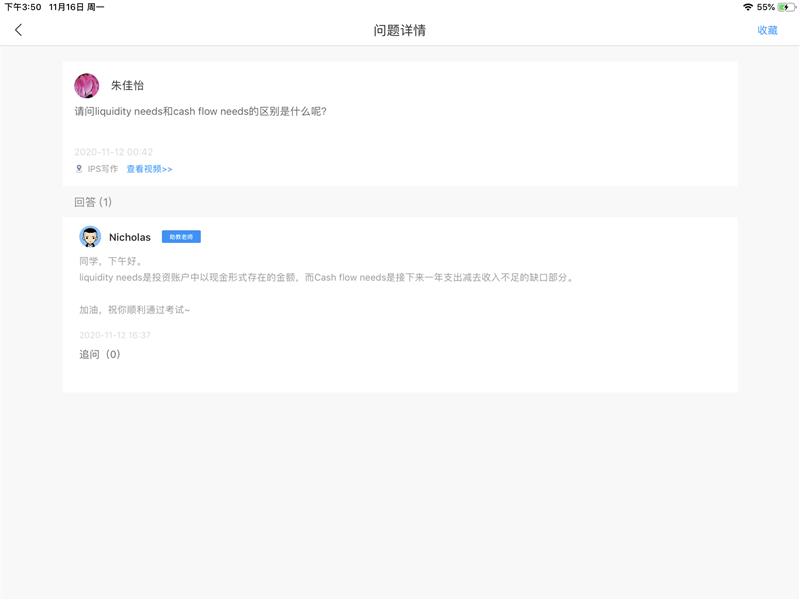Tap the back arrow in the header

pyautogui.click(x=18, y=30)
